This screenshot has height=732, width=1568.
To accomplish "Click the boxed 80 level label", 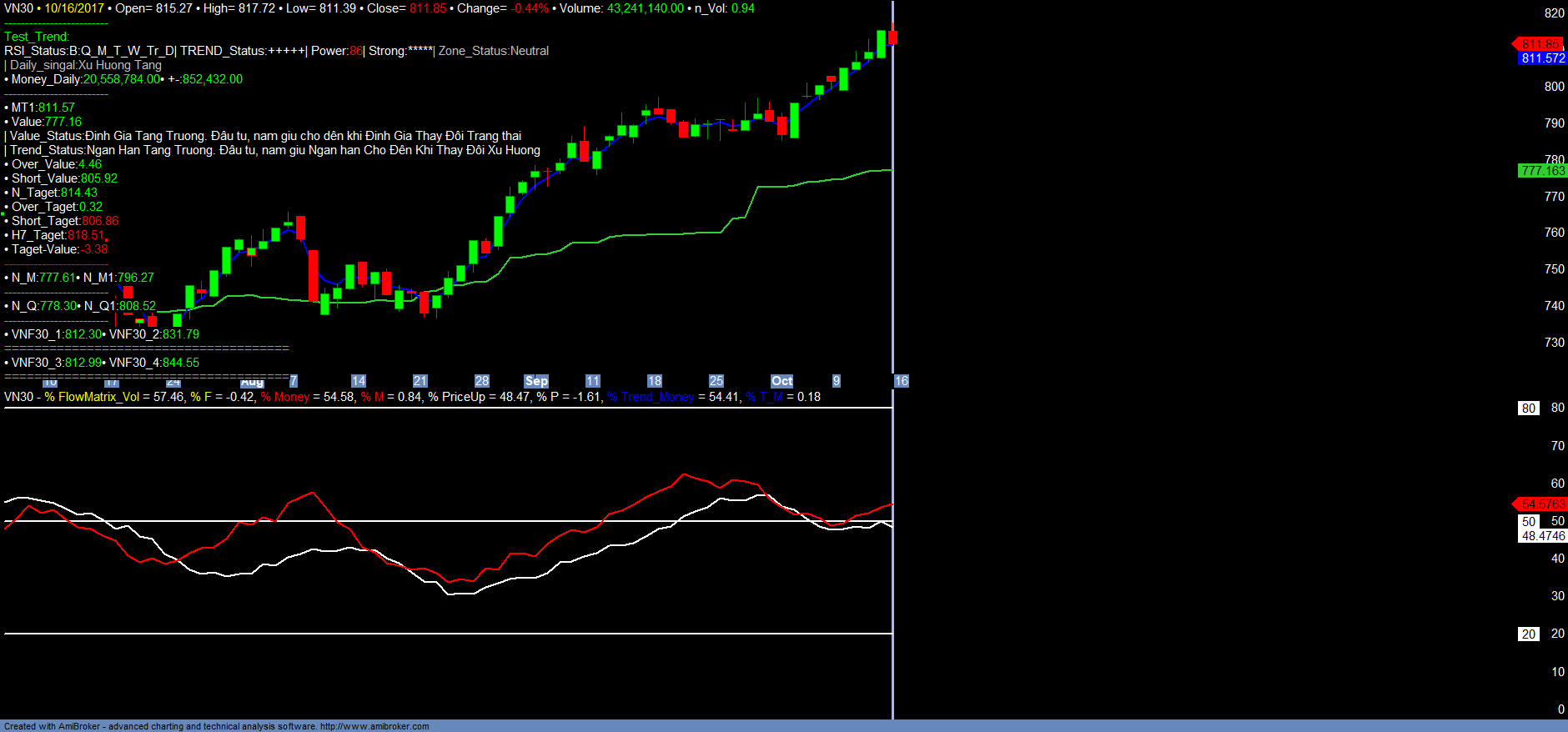I will 1528,409.
